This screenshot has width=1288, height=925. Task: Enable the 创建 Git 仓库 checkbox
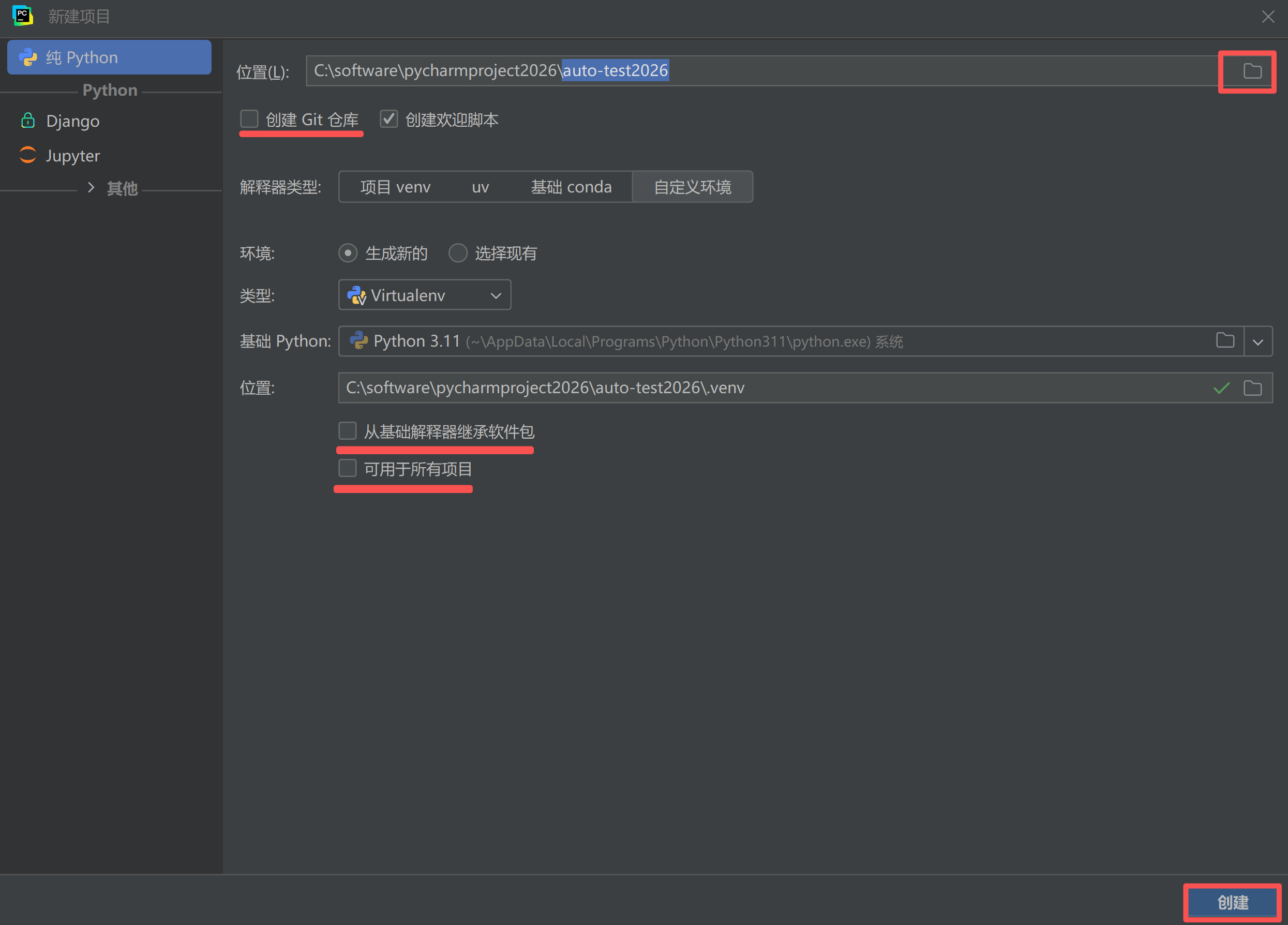click(249, 118)
